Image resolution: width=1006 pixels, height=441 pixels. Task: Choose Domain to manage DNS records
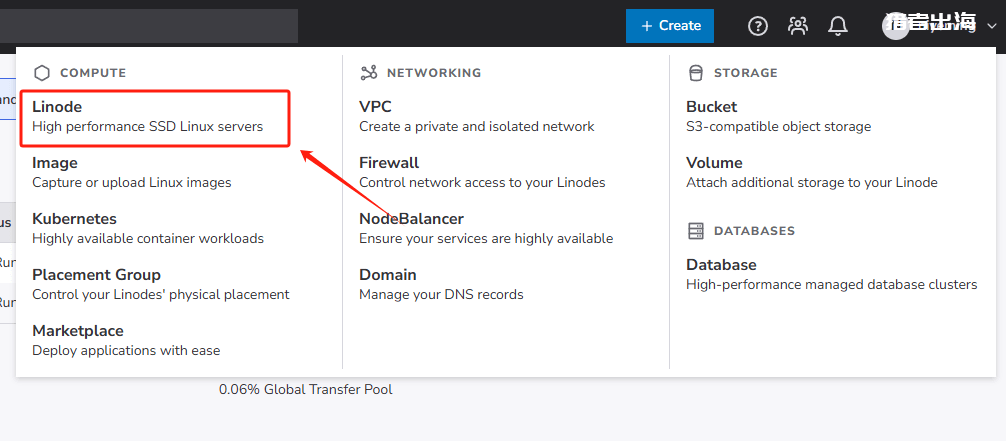(441, 284)
